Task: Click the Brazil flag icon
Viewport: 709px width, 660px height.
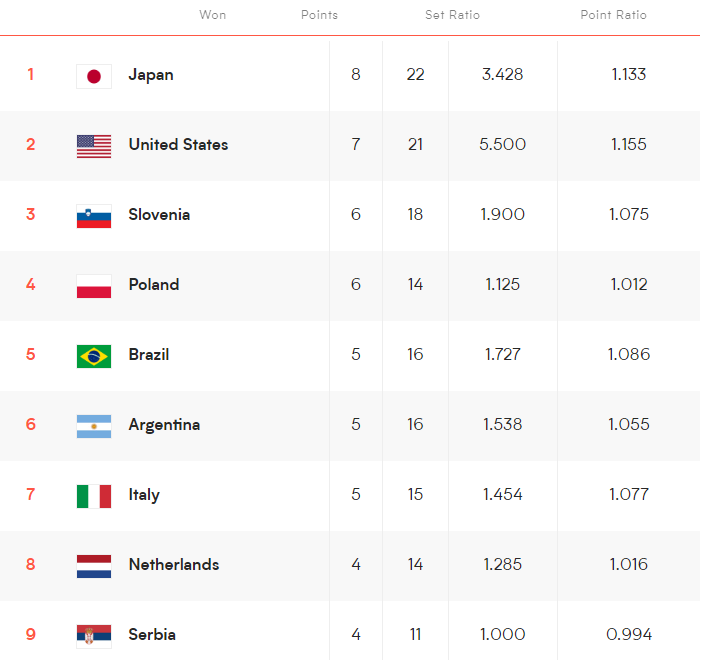Action: [x=94, y=356]
